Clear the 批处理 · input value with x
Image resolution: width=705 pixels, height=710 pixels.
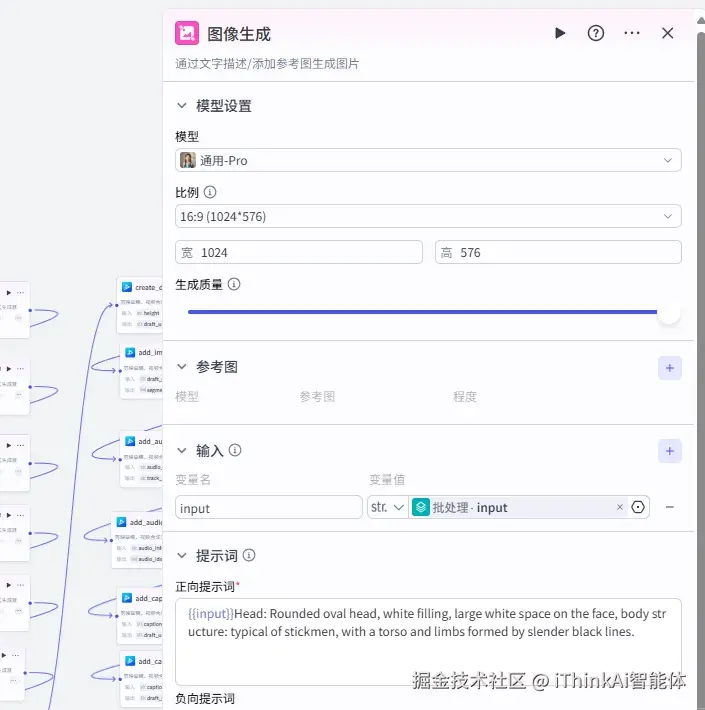point(619,507)
